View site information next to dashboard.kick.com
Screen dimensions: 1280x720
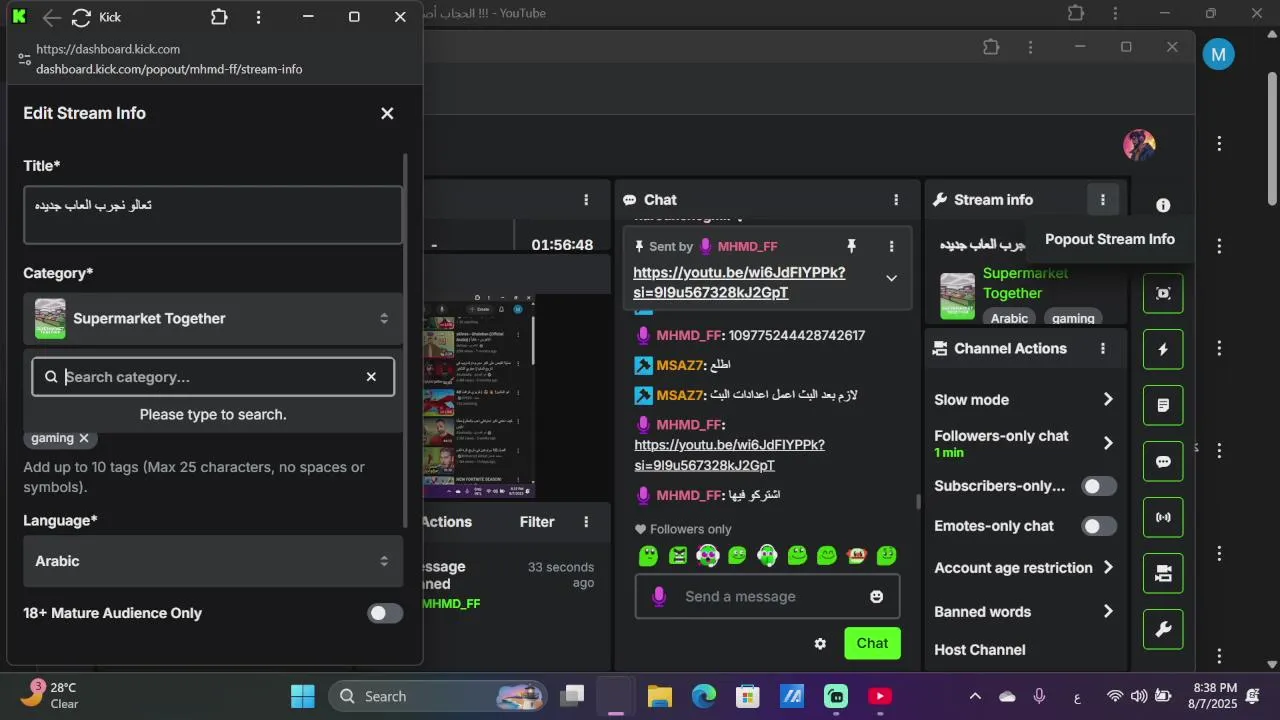[x=25, y=59]
